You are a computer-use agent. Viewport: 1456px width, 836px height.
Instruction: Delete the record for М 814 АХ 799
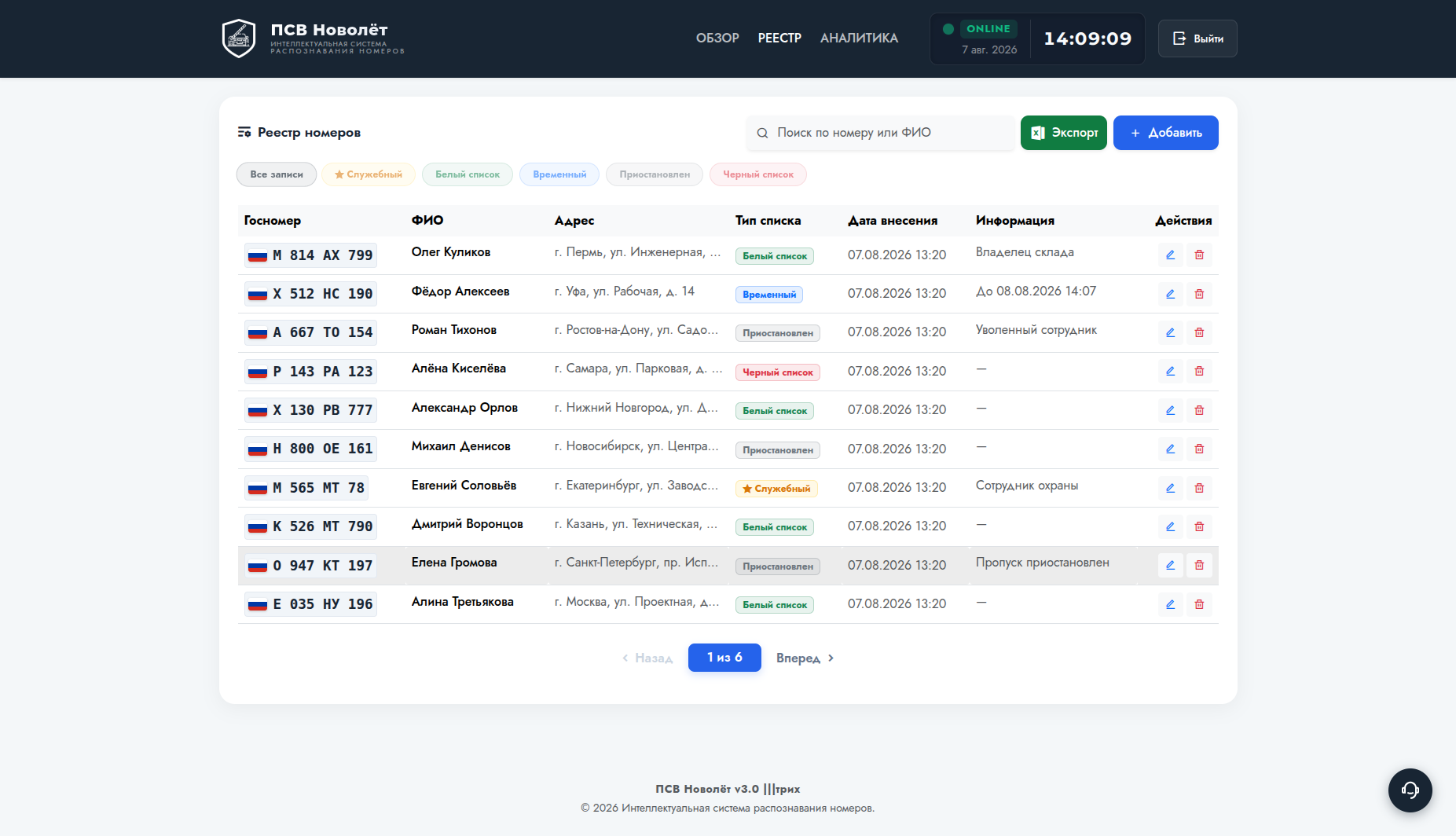point(1199,255)
